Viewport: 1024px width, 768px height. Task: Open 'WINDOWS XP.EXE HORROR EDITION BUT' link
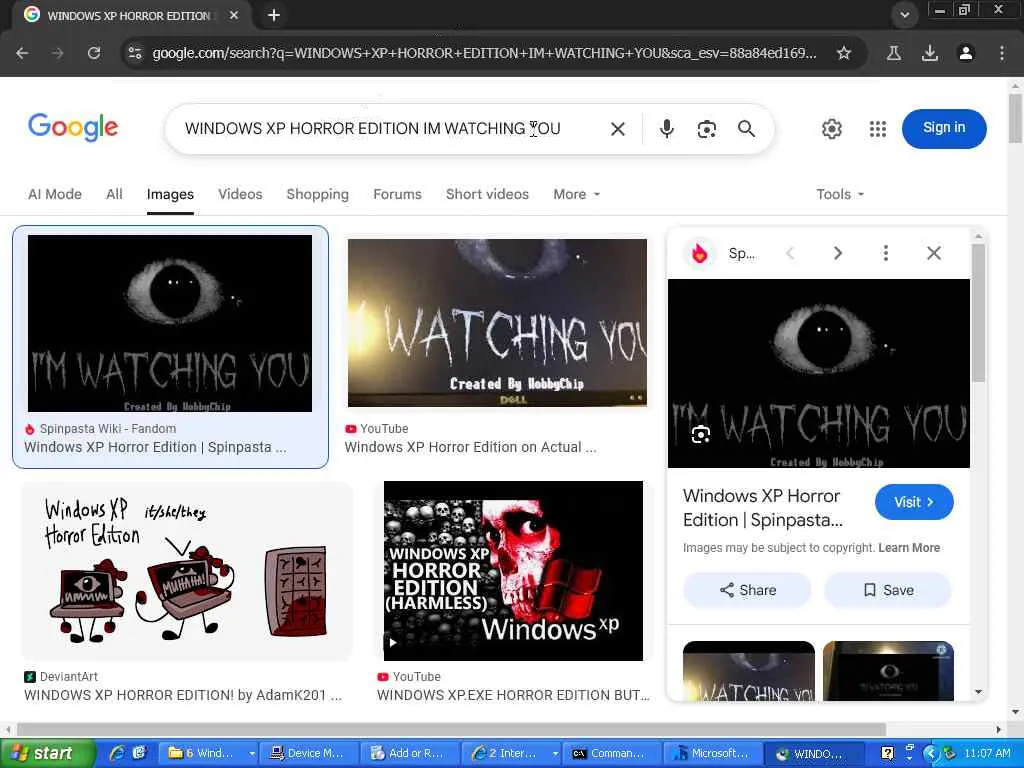(x=513, y=695)
